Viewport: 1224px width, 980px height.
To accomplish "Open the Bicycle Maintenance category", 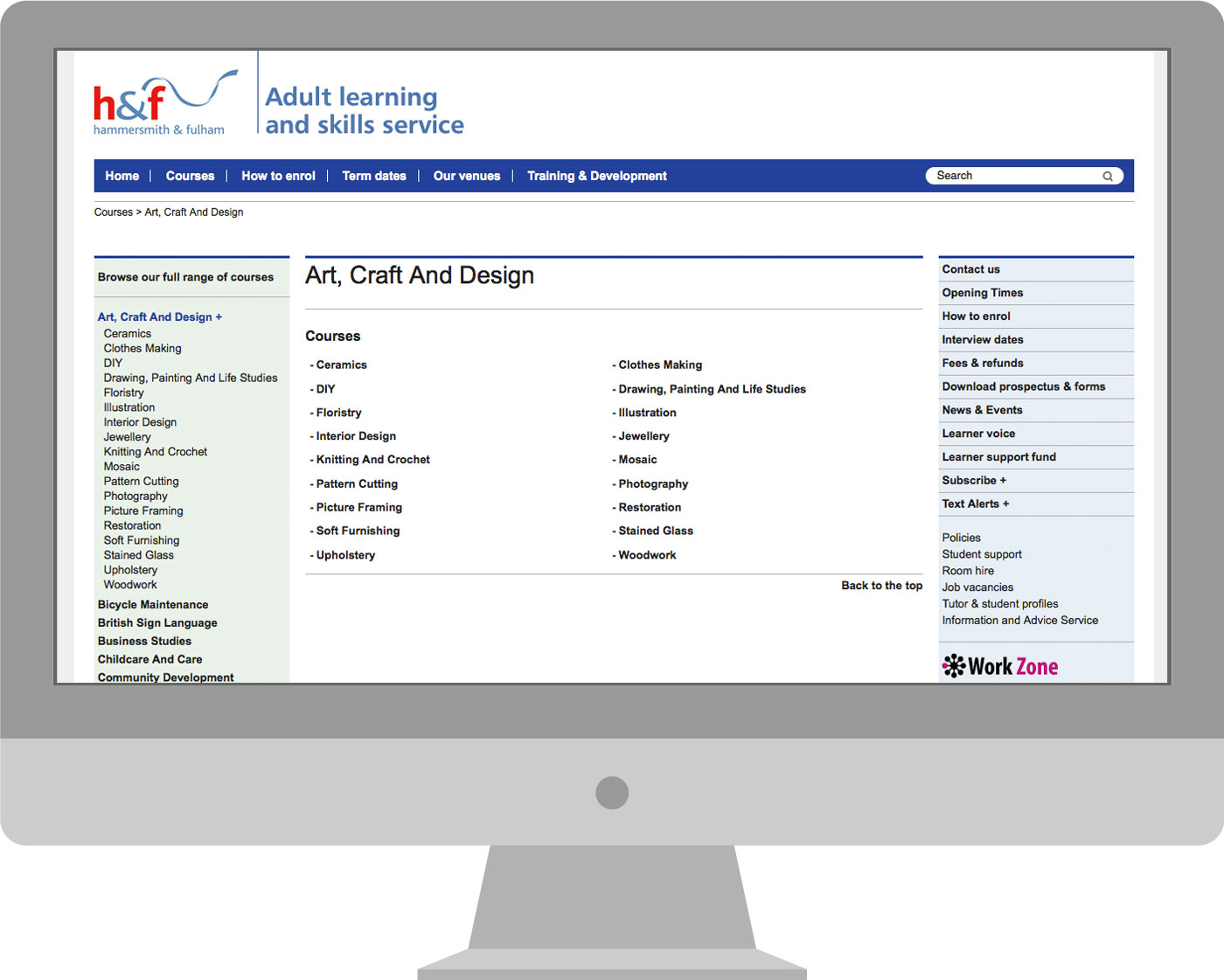I will point(153,605).
